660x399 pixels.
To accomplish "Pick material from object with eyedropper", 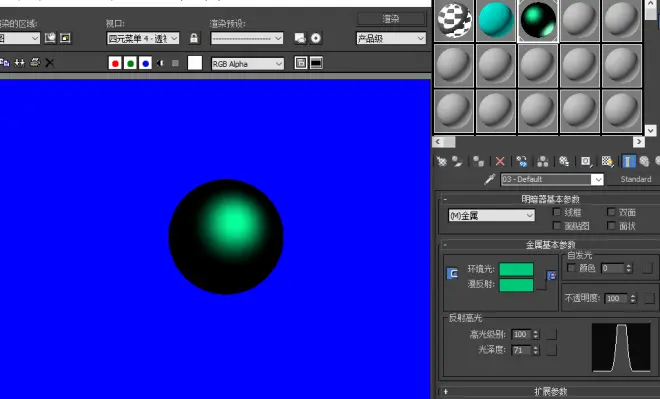I will tap(489, 179).
